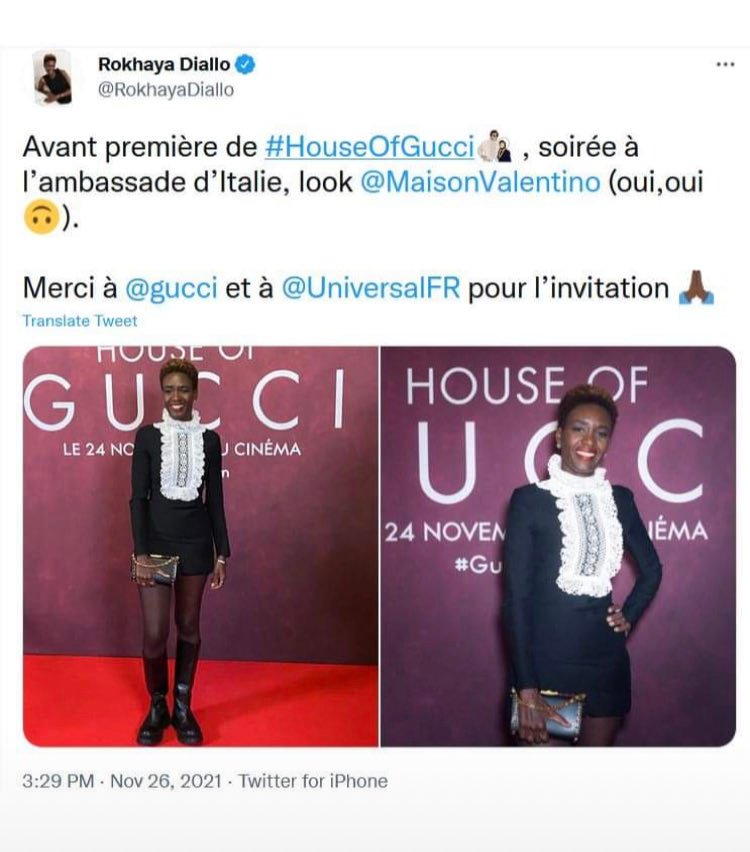Click the line Merci à pour l'invitation
Screen dimensions: 750x852
click(368, 288)
